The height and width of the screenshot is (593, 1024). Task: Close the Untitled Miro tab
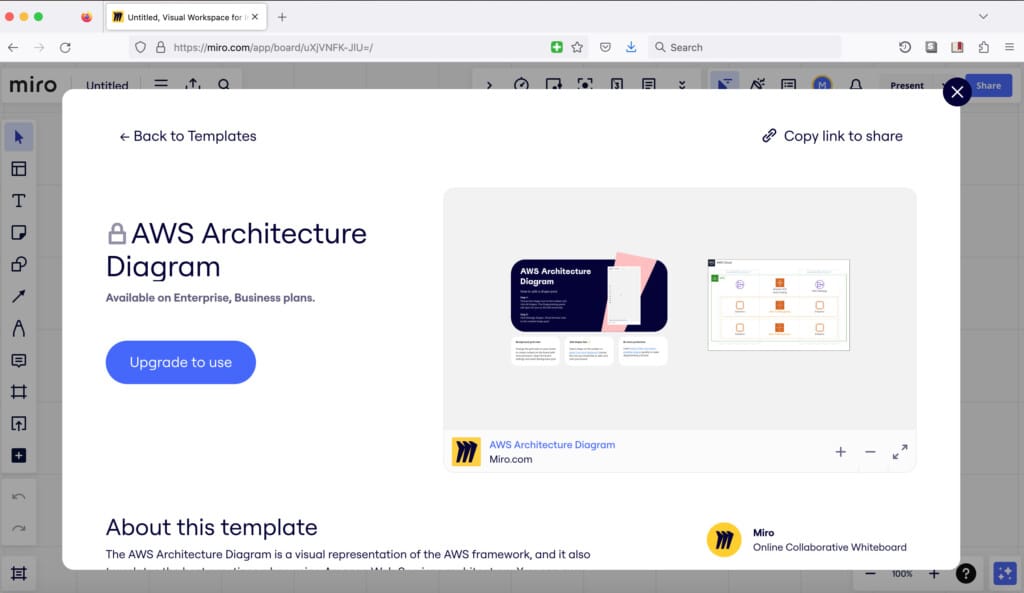pos(255,17)
